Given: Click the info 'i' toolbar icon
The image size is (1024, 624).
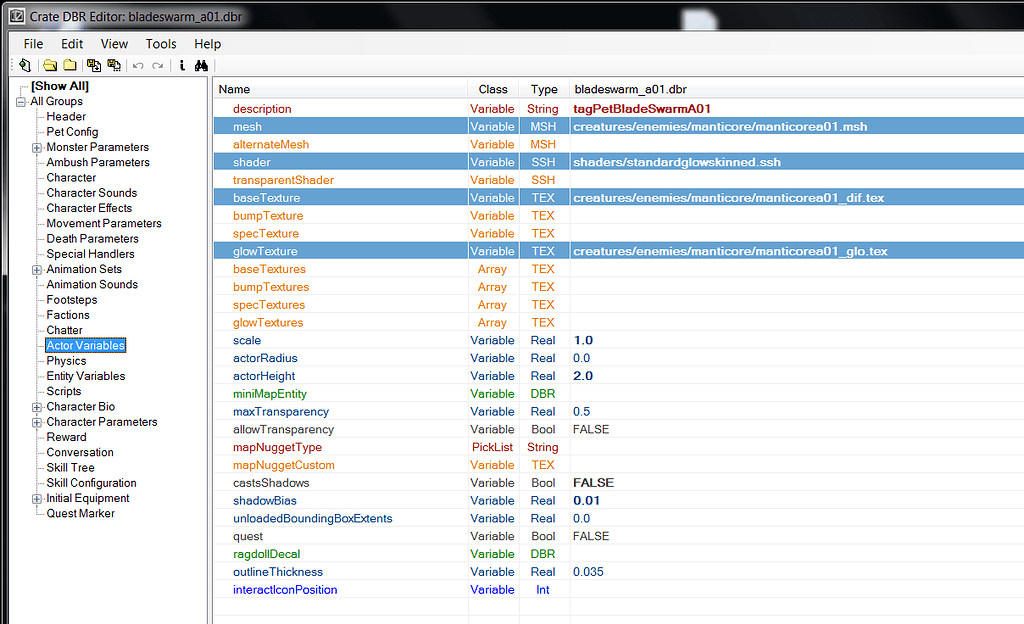Looking at the screenshot, I should pyautogui.click(x=182, y=66).
